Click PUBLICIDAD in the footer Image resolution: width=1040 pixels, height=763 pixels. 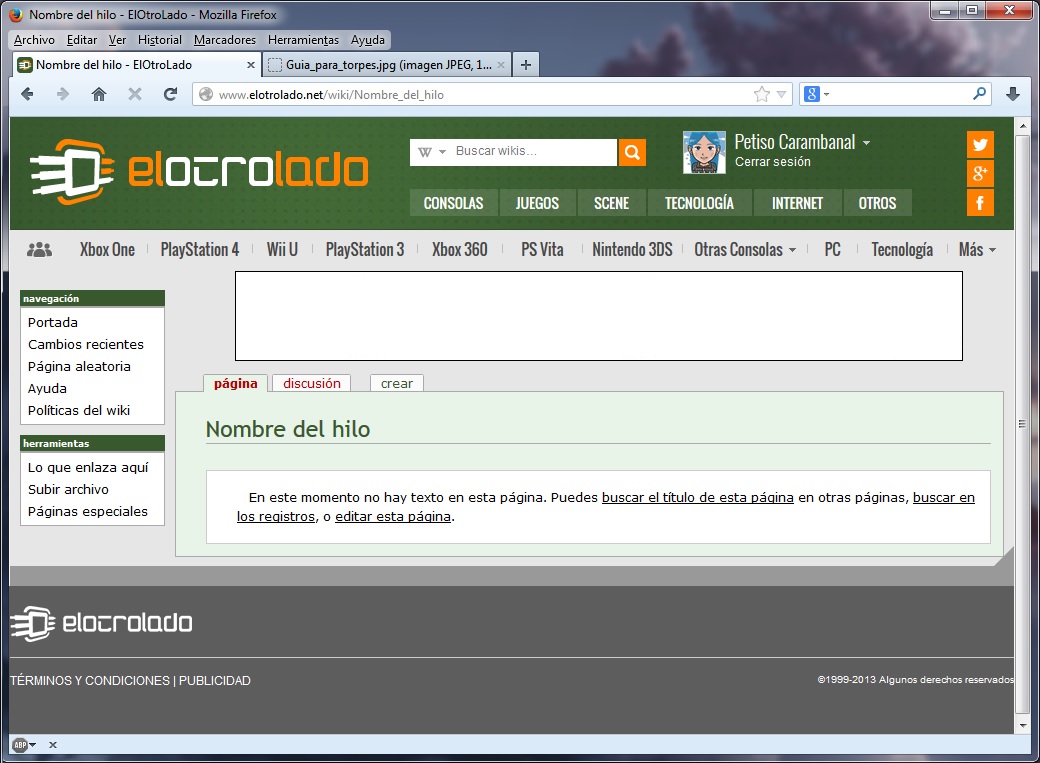[215, 681]
